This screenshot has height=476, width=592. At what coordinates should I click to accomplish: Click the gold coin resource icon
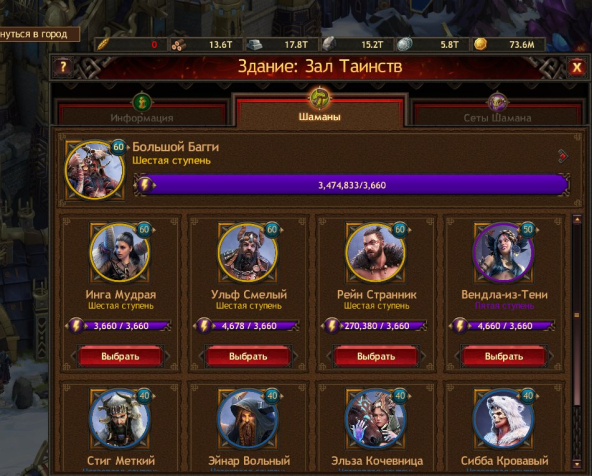click(481, 44)
